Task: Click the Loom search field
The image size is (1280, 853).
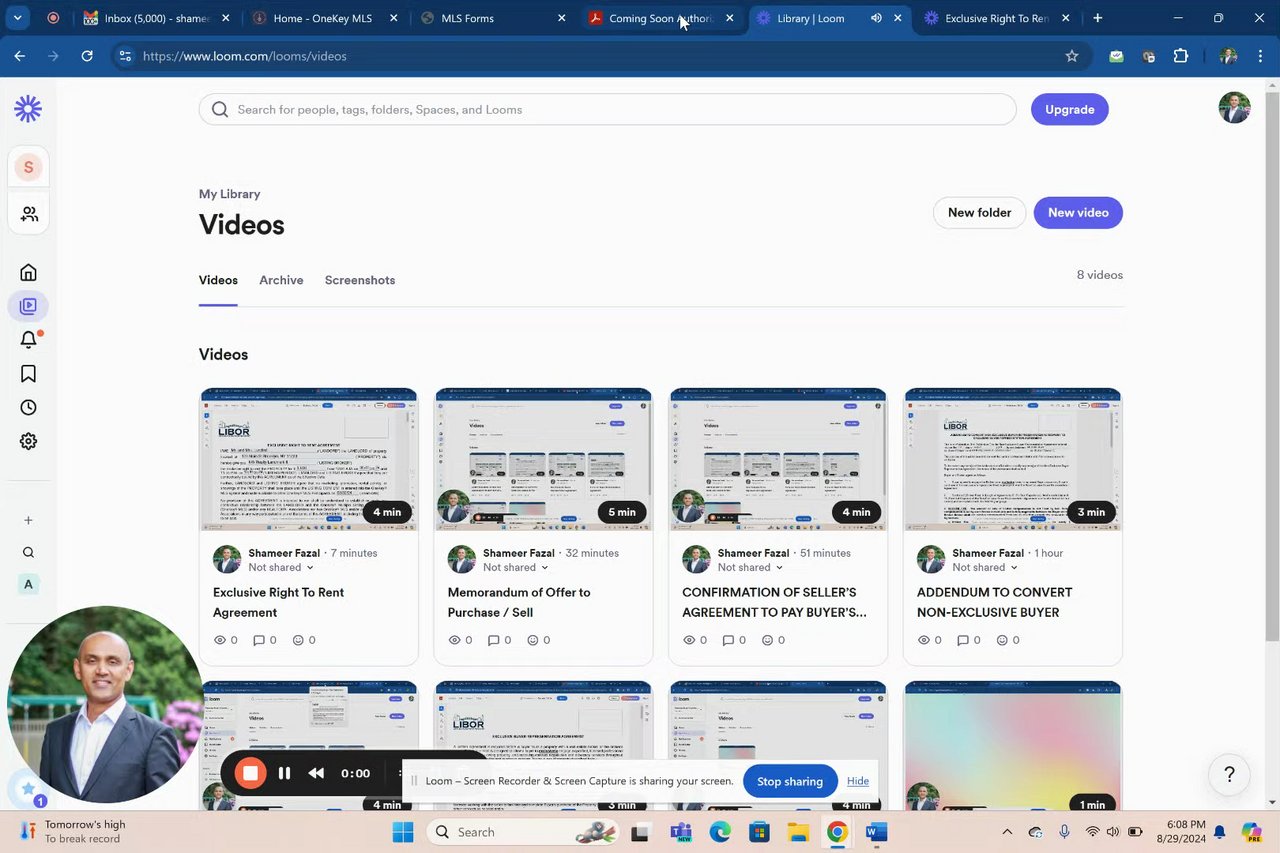Action: point(607,109)
